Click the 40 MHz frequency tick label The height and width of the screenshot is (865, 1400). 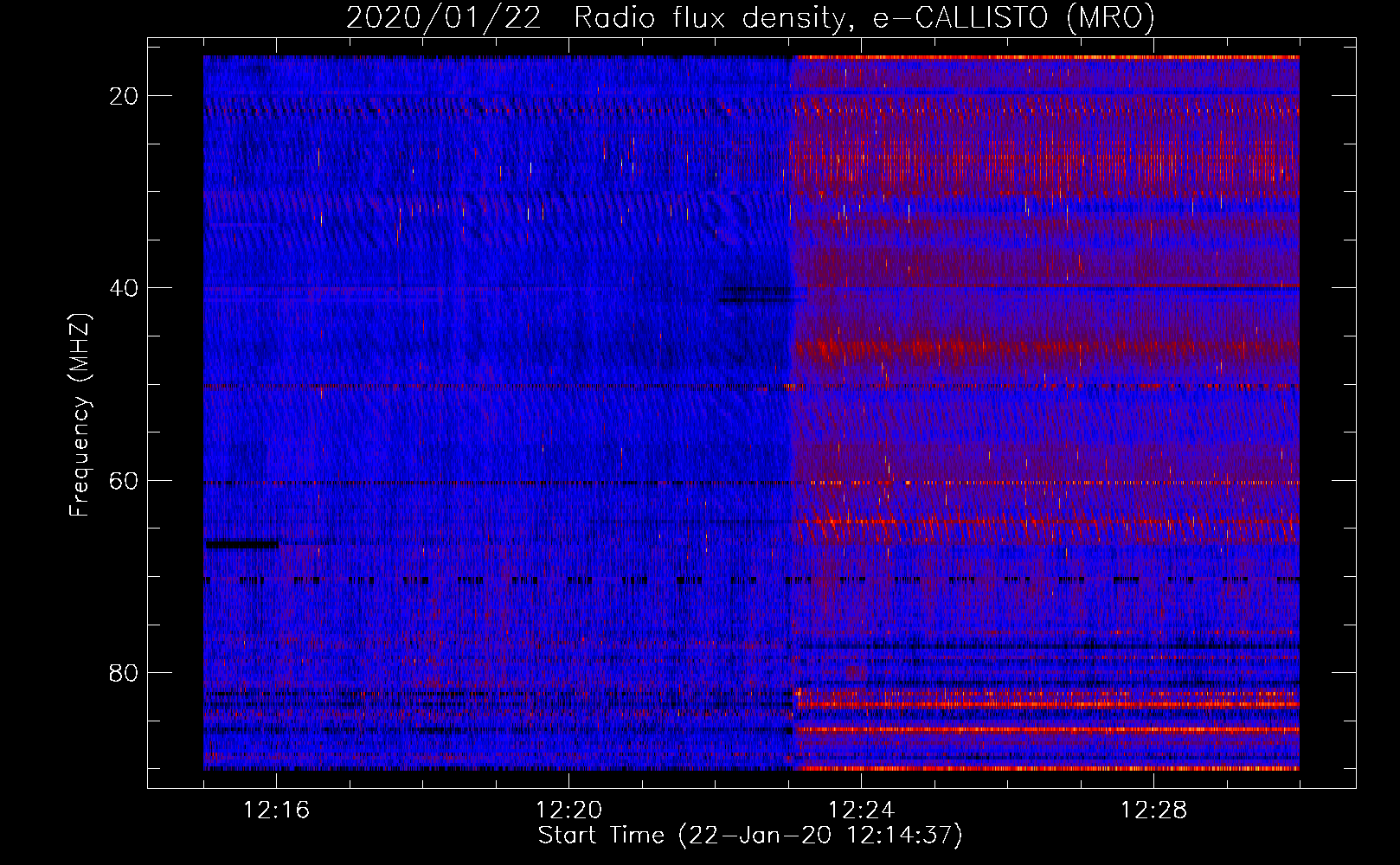pyautogui.click(x=125, y=288)
